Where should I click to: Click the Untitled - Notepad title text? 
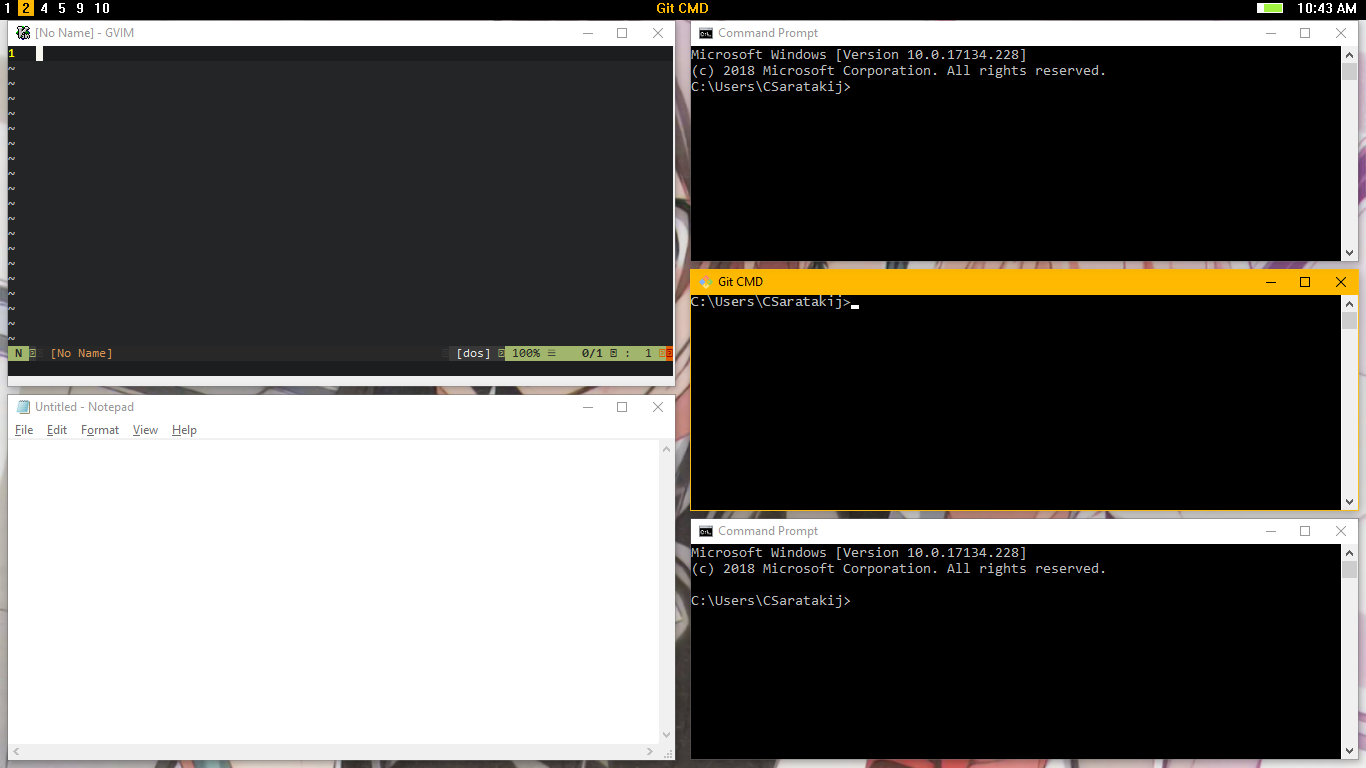[x=84, y=407]
